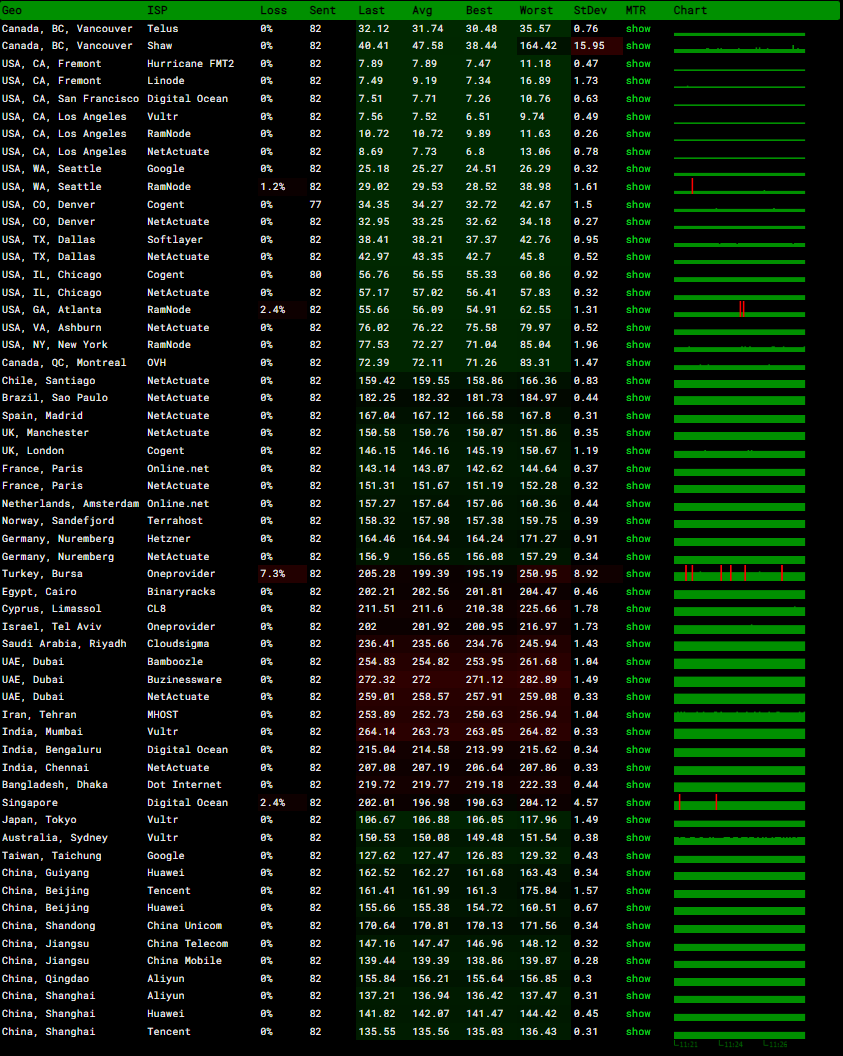Click the Avg column header
Image resolution: width=843 pixels, height=1056 pixels.
pyautogui.click(x=422, y=10)
